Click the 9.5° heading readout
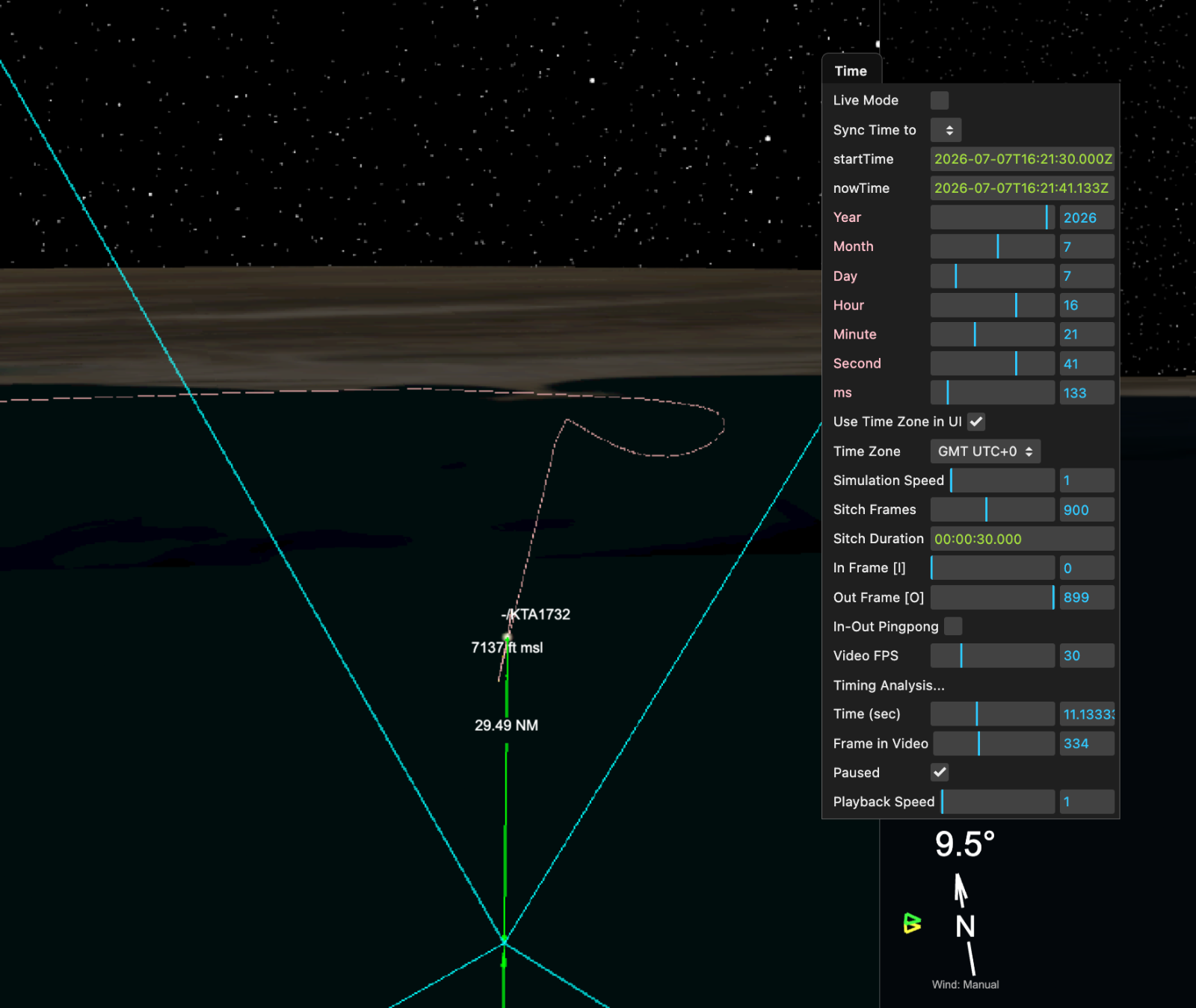The width and height of the screenshot is (1196, 1008). tap(965, 844)
